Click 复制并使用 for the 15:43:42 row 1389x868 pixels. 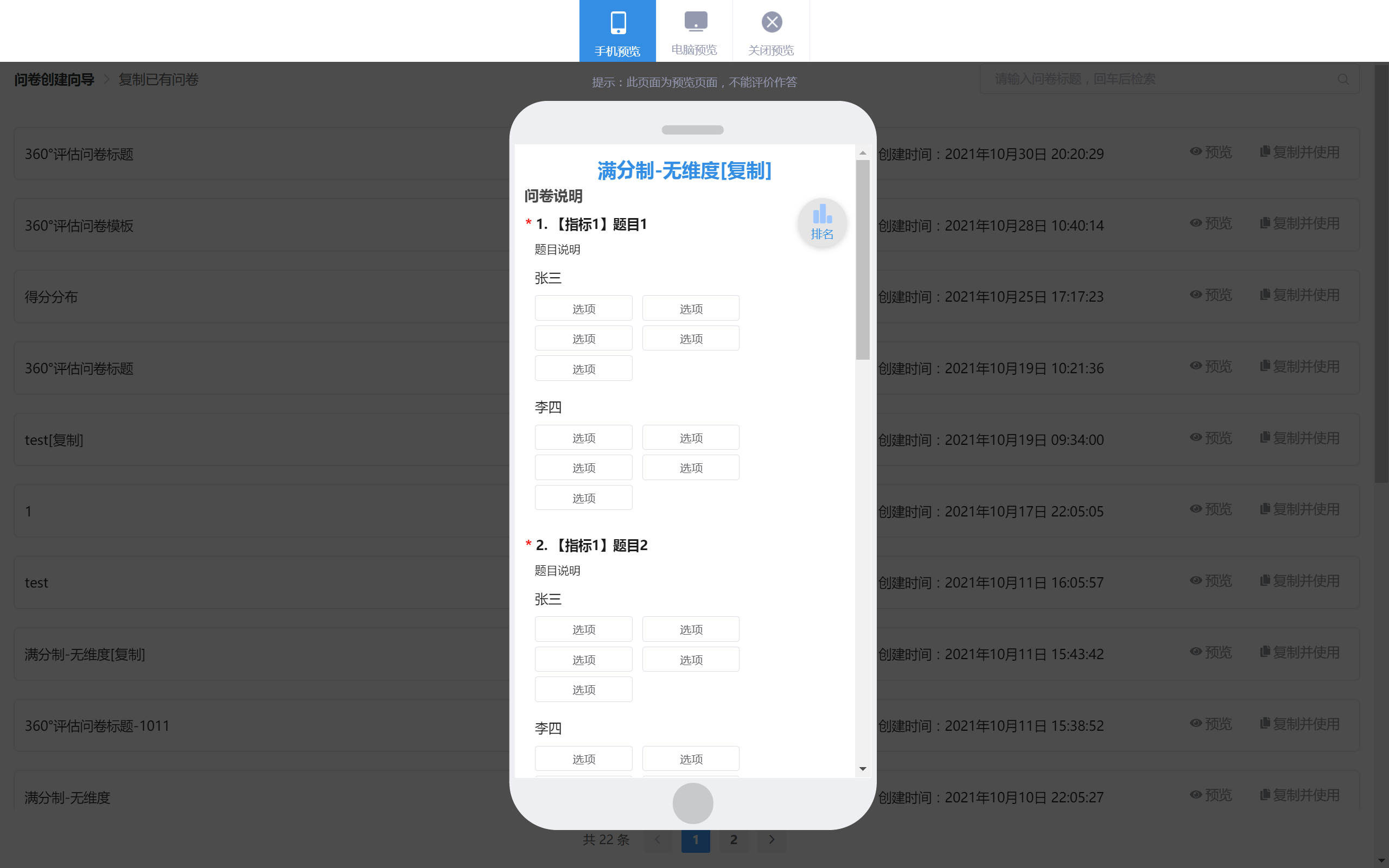click(1300, 652)
